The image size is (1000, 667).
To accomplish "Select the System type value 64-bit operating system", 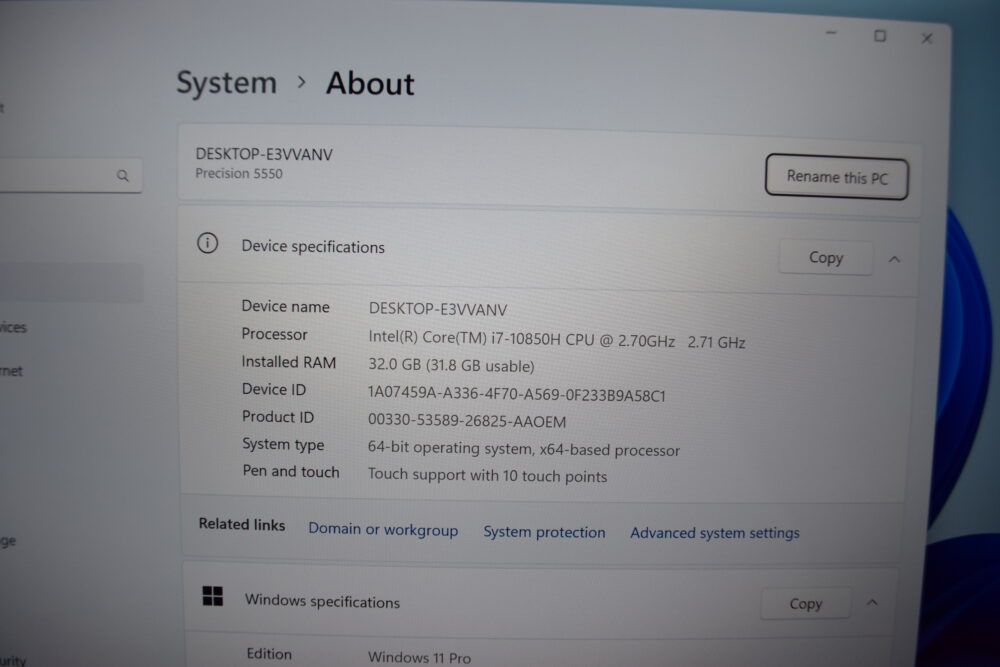I will pos(524,449).
